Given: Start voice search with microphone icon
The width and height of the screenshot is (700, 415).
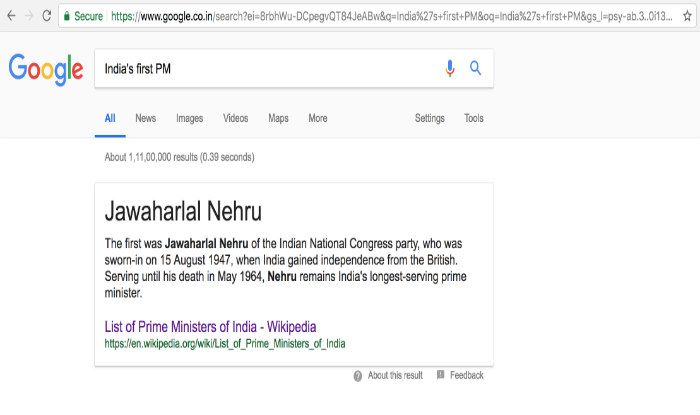Looking at the screenshot, I should (x=450, y=68).
